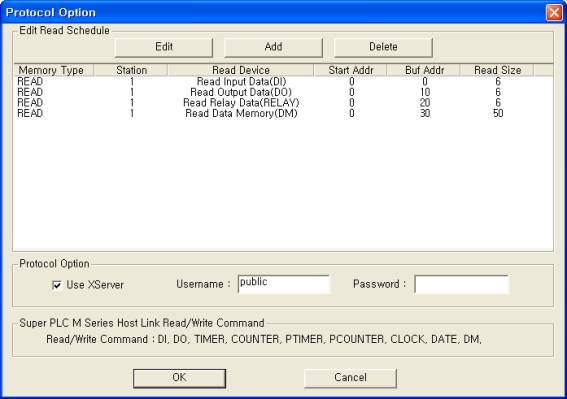Dismiss dialog with the Cancel button

(x=350, y=378)
